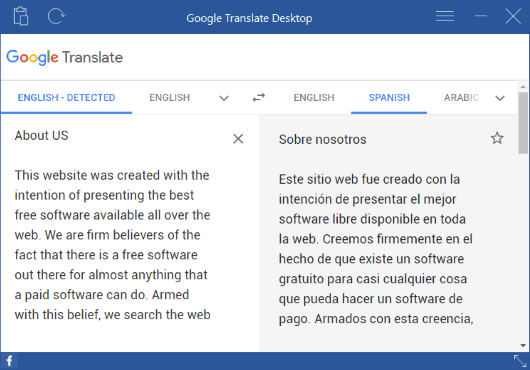Viewport: 530px width, 370px height.
Task: Select the English source language tab
Action: [x=169, y=98]
